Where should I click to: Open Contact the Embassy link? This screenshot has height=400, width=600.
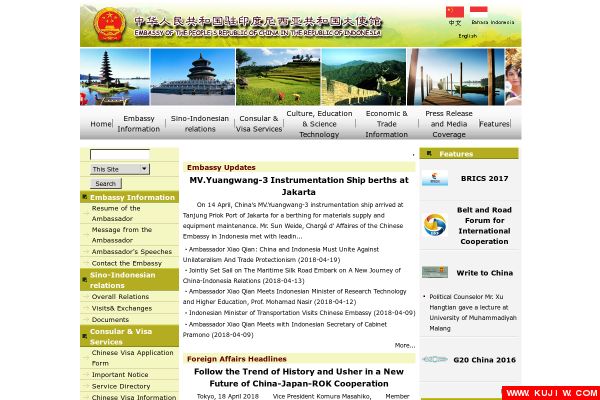(x=127, y=263)
